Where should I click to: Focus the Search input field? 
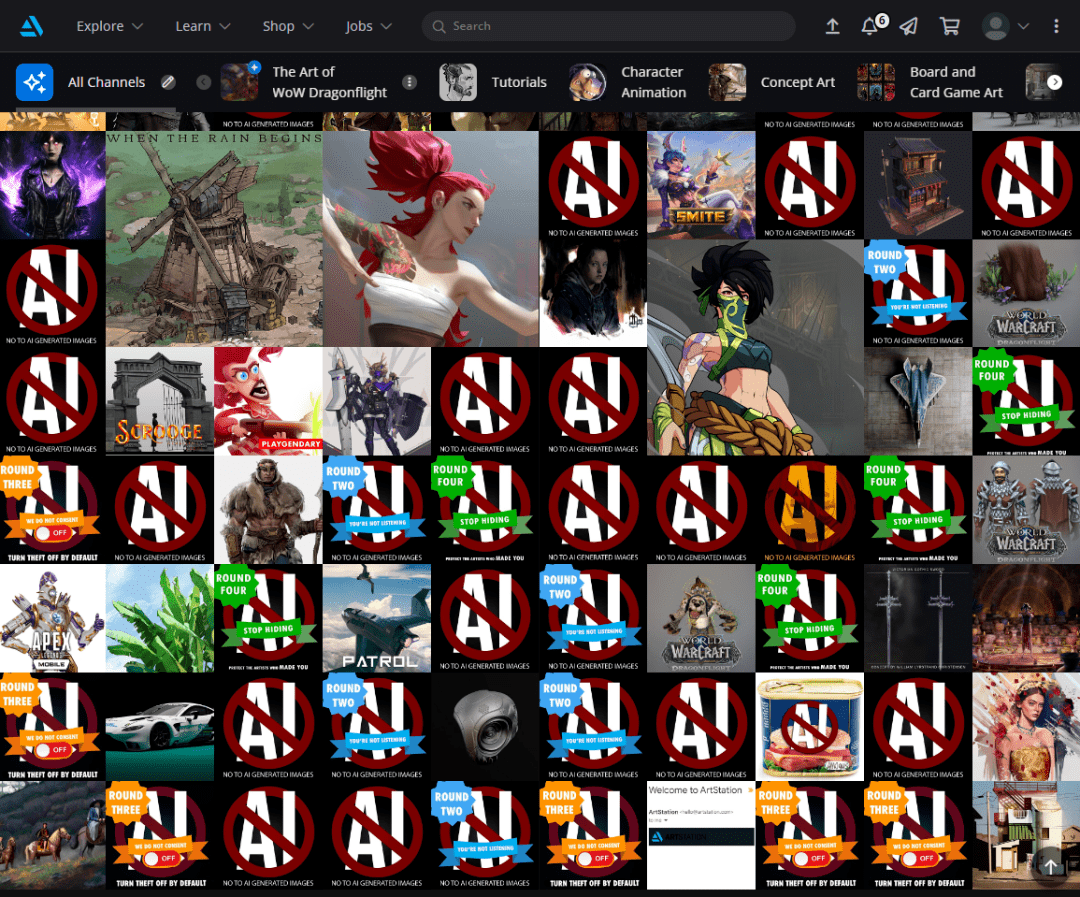point(608,26)
